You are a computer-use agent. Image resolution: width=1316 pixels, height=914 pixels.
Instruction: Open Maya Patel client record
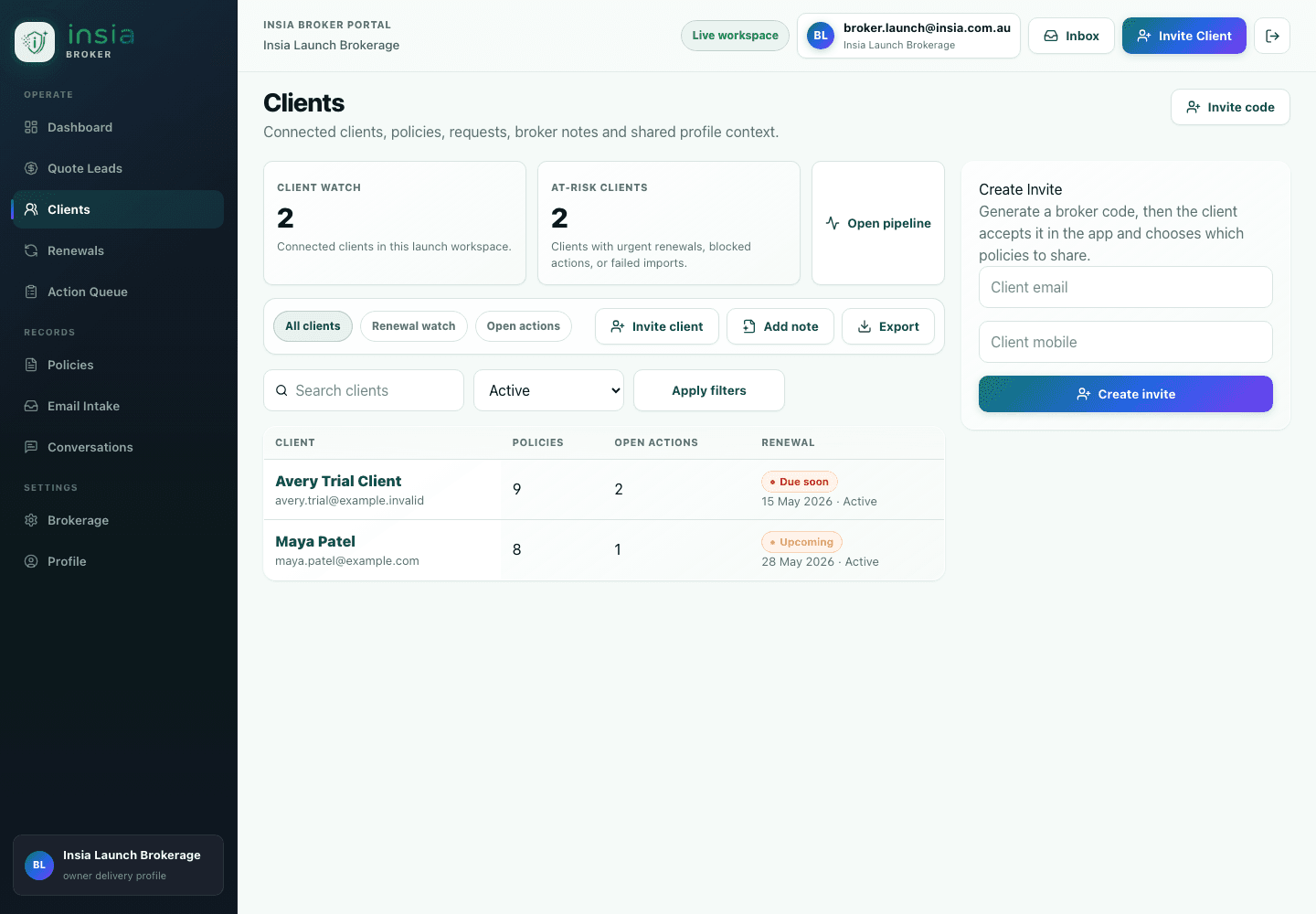pos(315,541)
